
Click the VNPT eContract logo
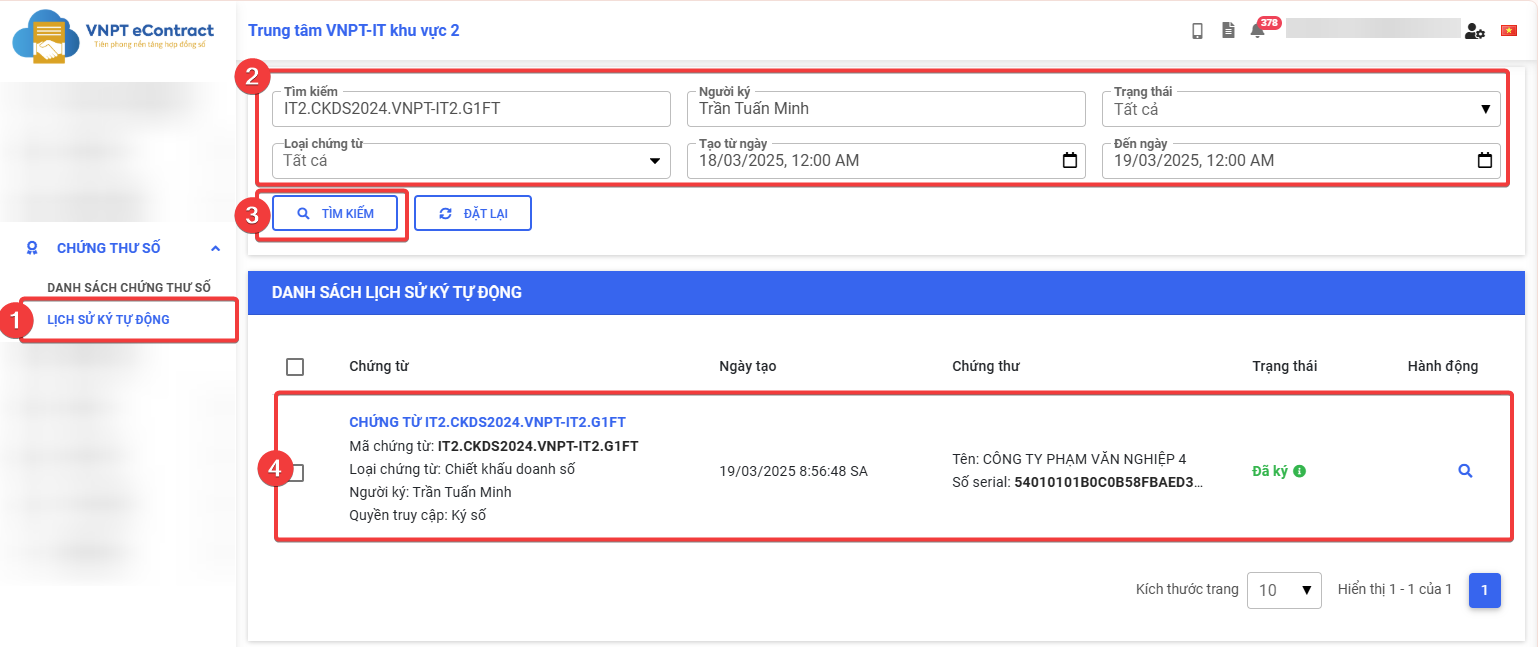tap(113, 37)
